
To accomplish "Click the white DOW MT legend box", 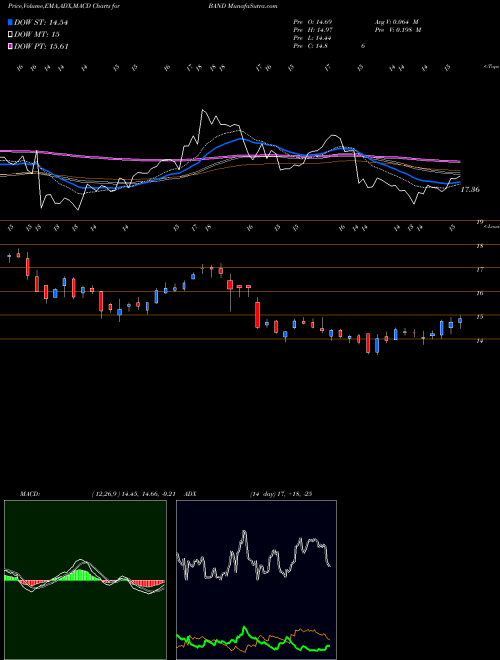I will [11, 35].
